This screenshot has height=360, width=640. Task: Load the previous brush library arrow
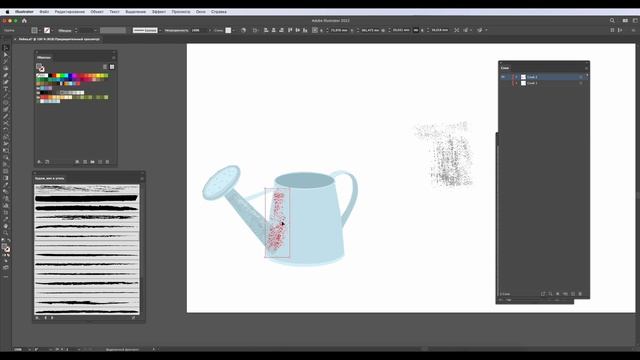pyautogui.click(x=45, y=318)
